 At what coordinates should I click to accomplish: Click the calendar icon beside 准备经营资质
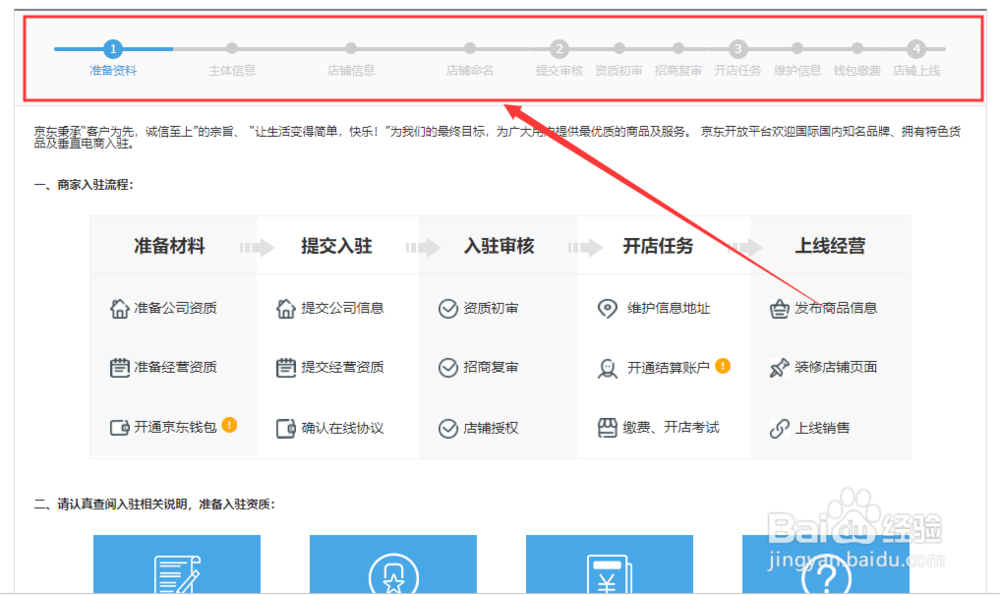point(119,367)
